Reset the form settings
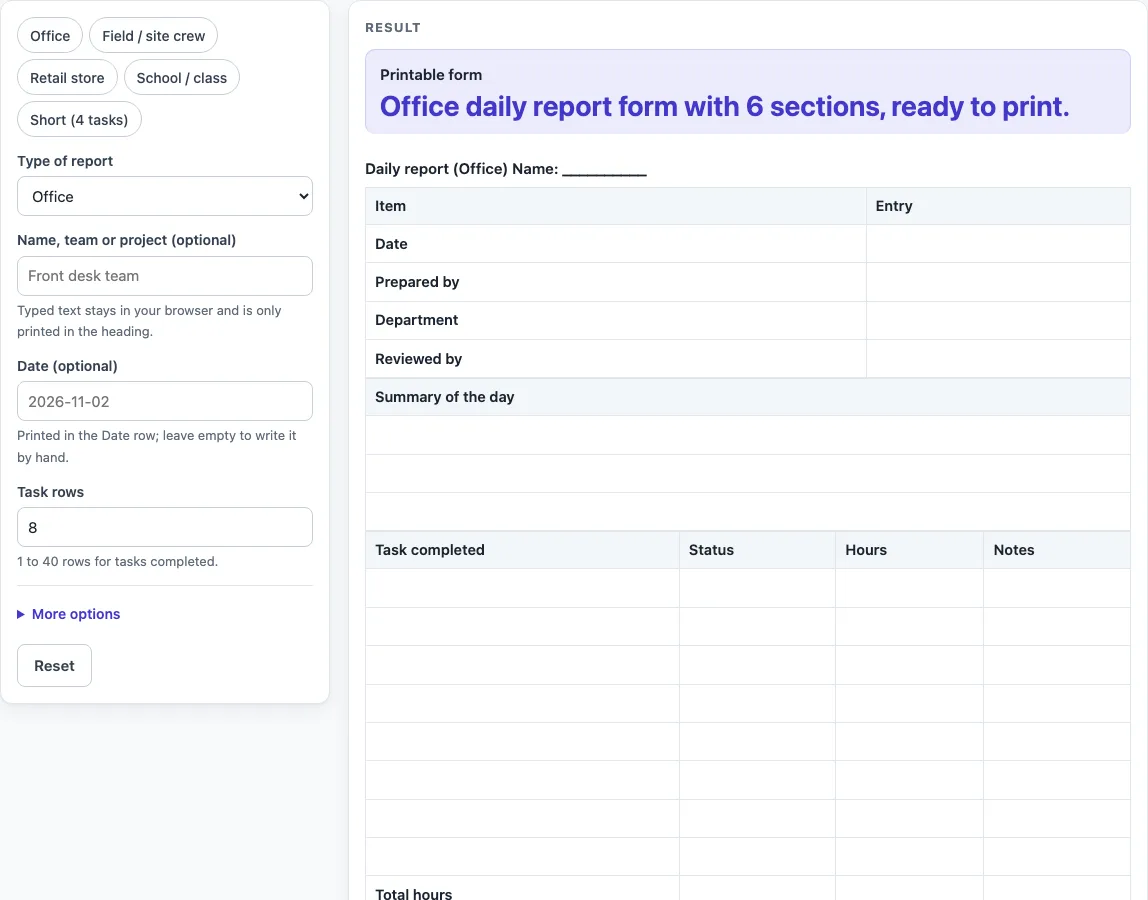1148x900 pixels. 54,666
